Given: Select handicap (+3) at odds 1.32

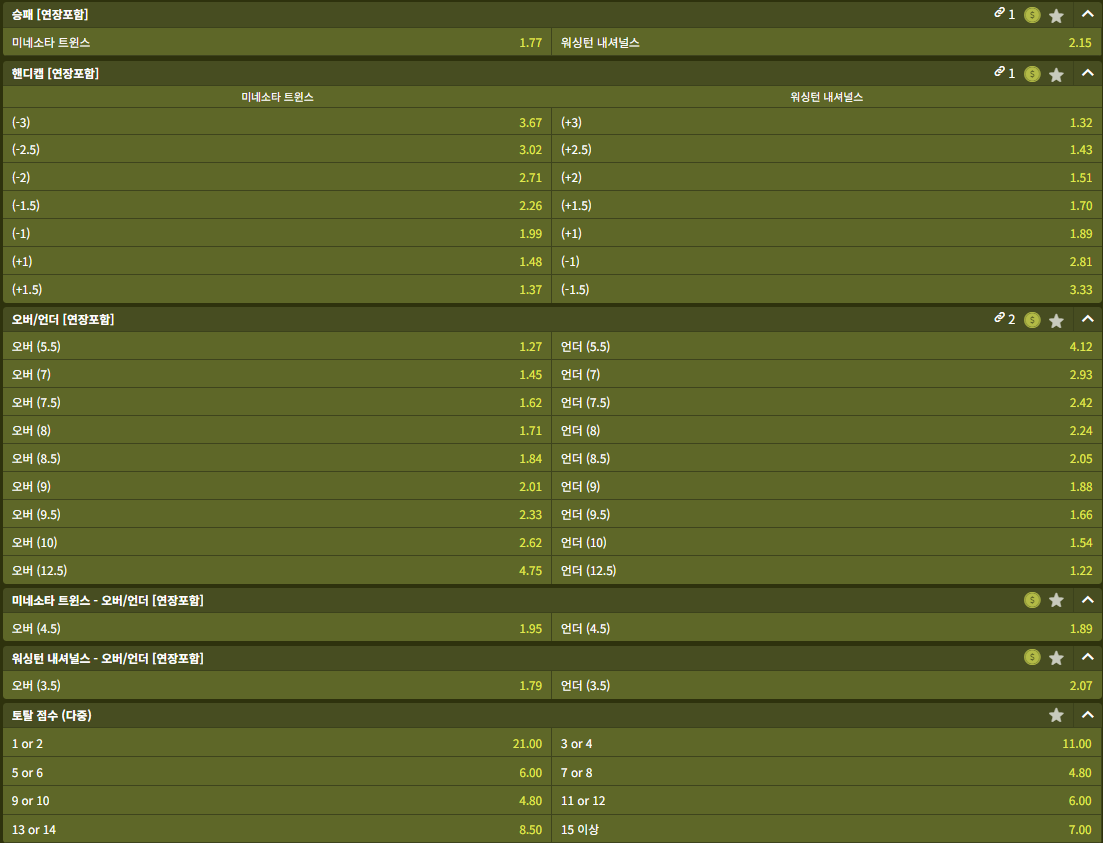Looking at the screenshot, I should [827, 122].
